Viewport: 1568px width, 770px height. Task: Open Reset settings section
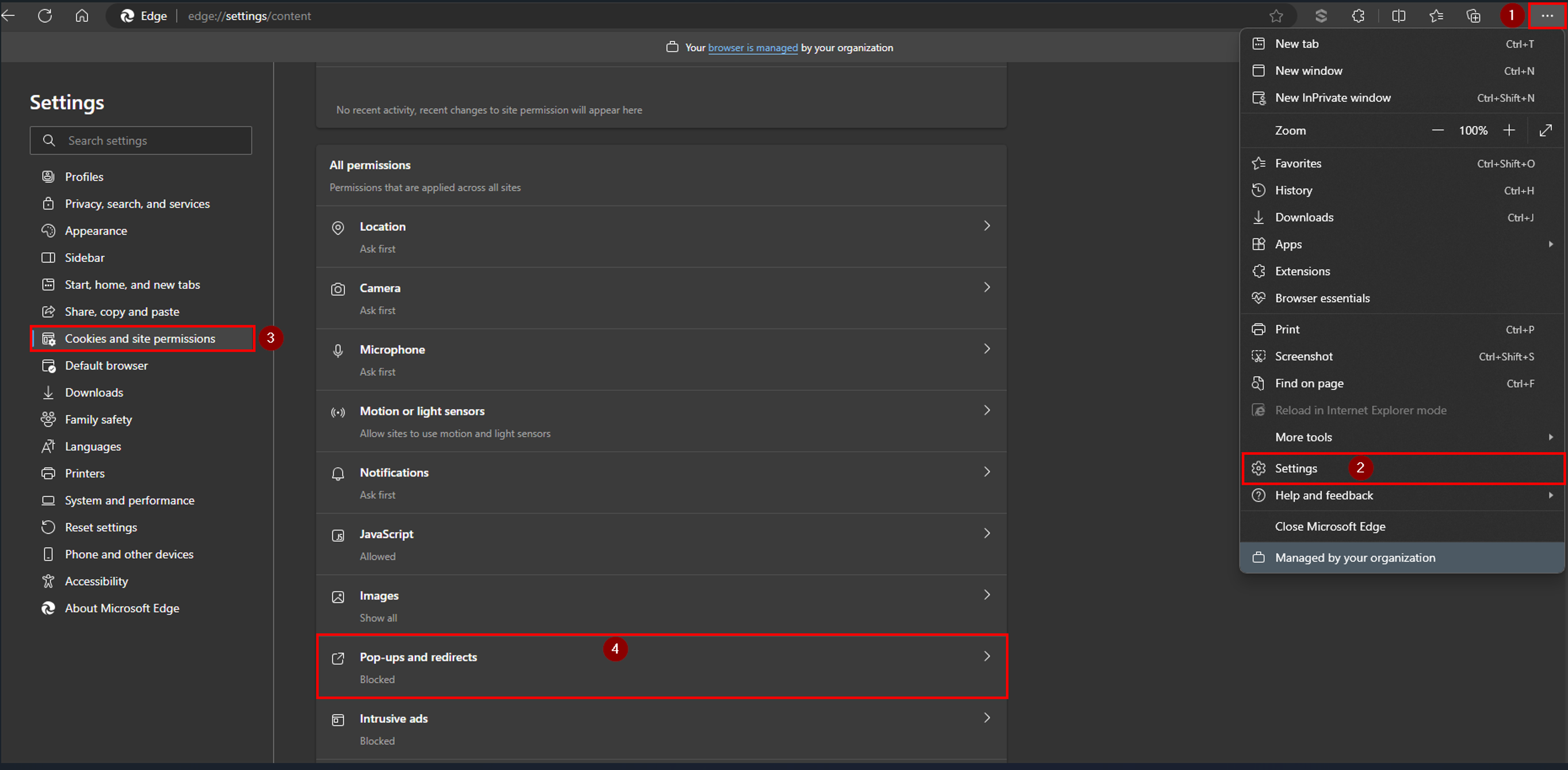(140, 528)
